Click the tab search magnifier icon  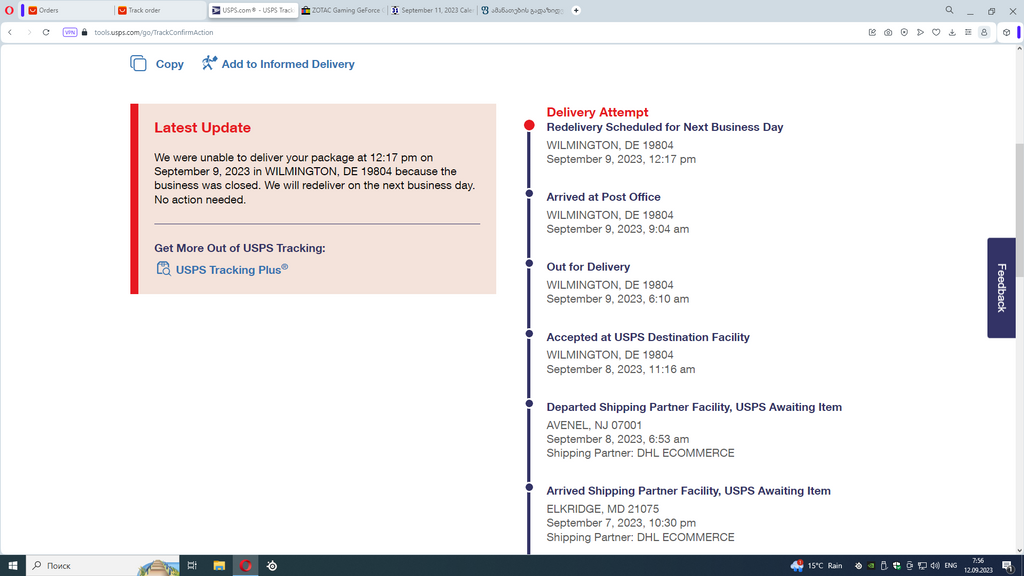pos(950,10)
